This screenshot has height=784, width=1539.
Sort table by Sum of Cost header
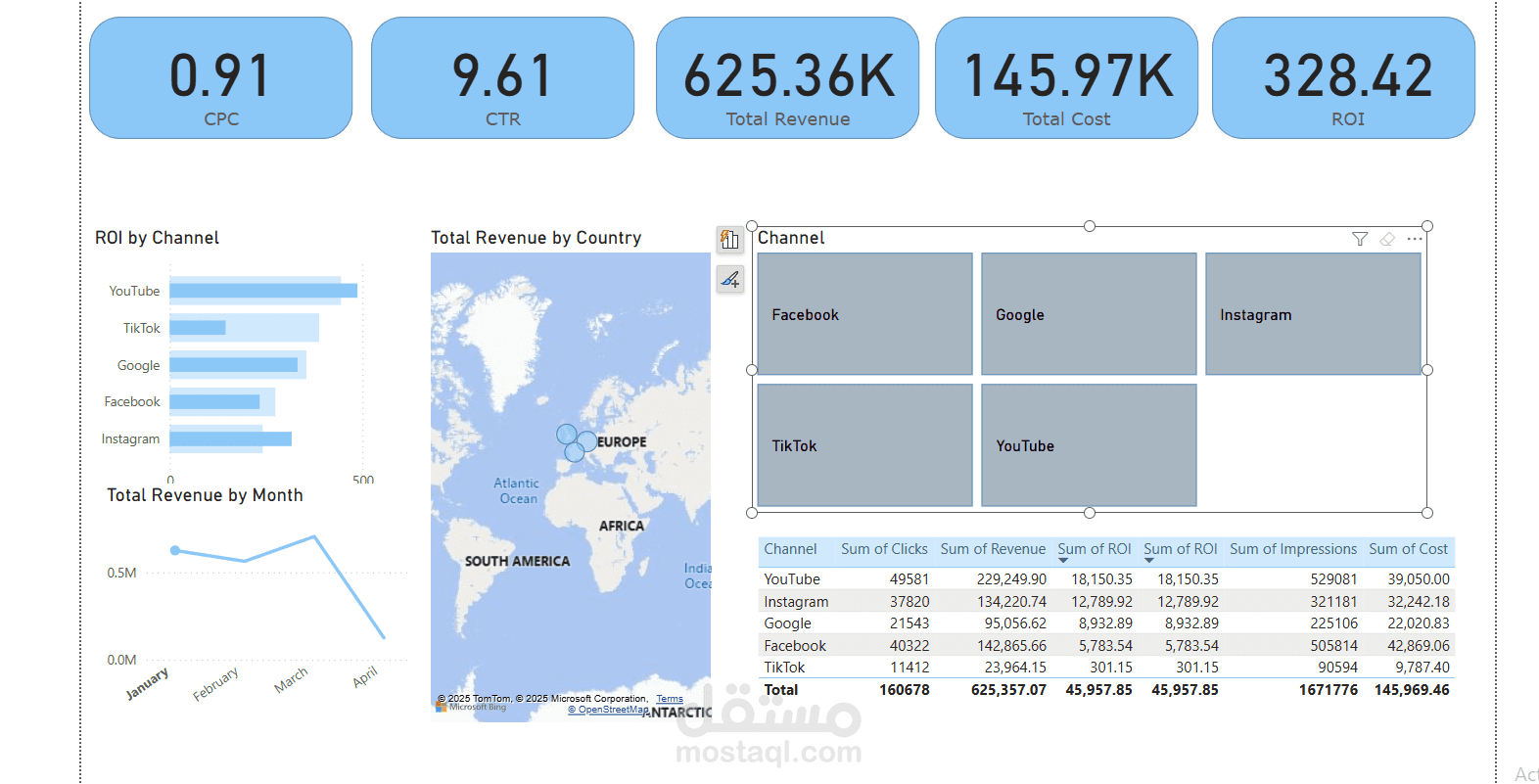pyautogui.click(x=1408, y=549)
